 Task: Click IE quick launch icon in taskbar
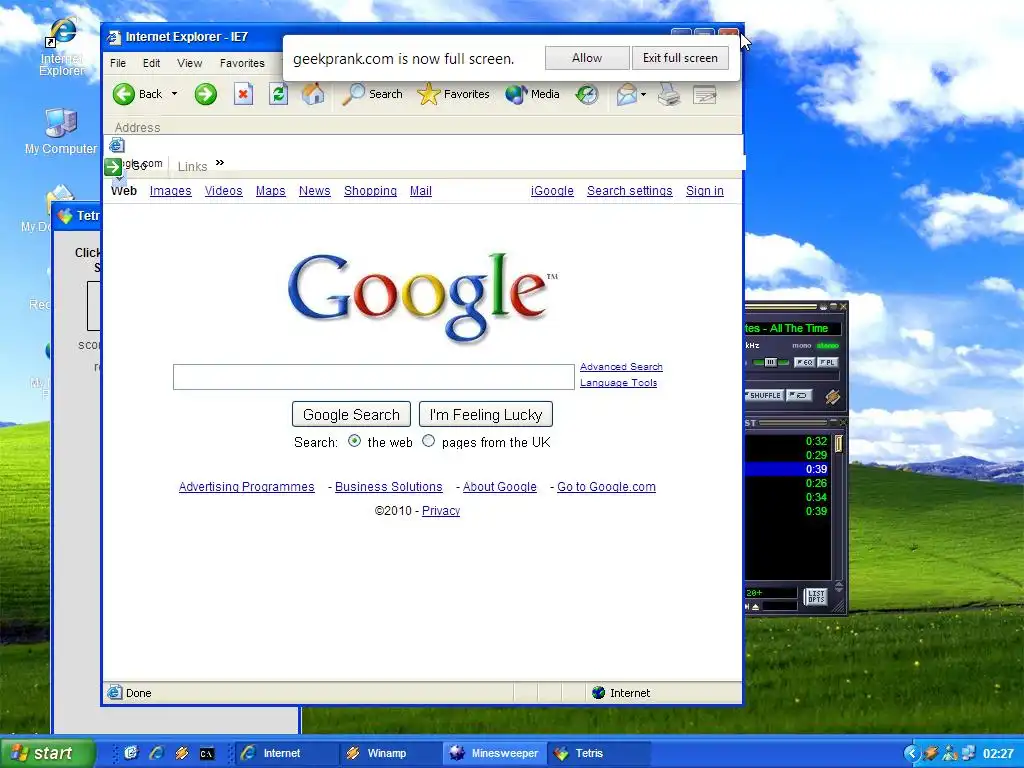[x=156, y=754]
